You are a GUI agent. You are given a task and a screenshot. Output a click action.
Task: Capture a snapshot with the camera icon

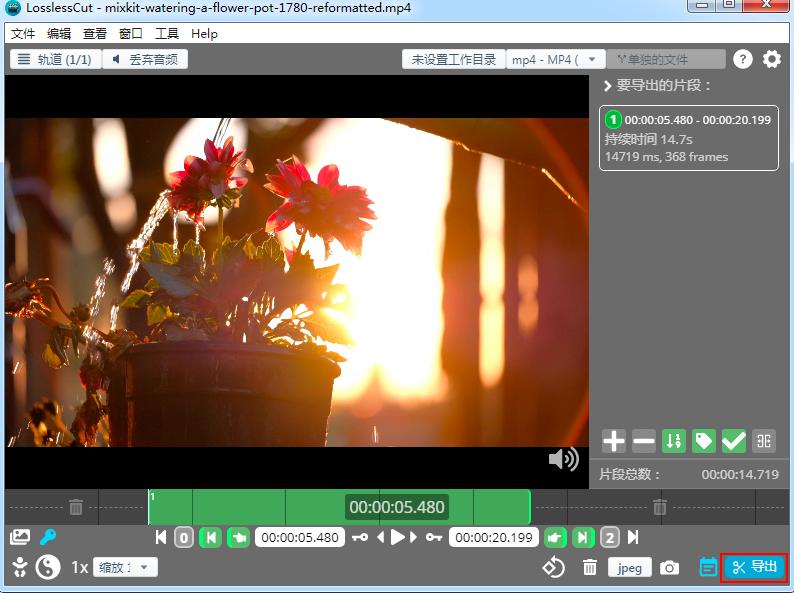[x=669, y=568]
